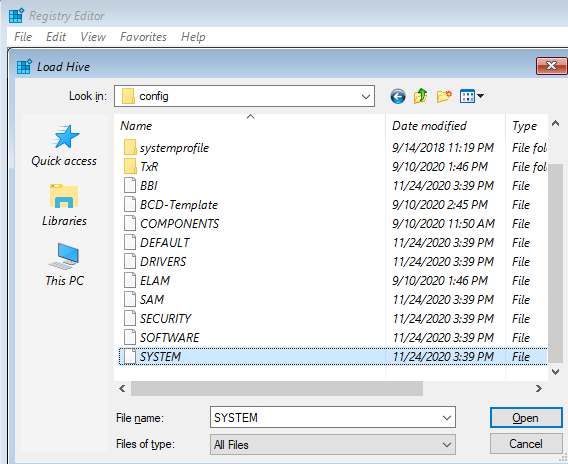Click the scroll left arrow of file list
Screen dimensions: 568x464
[122, 389]
